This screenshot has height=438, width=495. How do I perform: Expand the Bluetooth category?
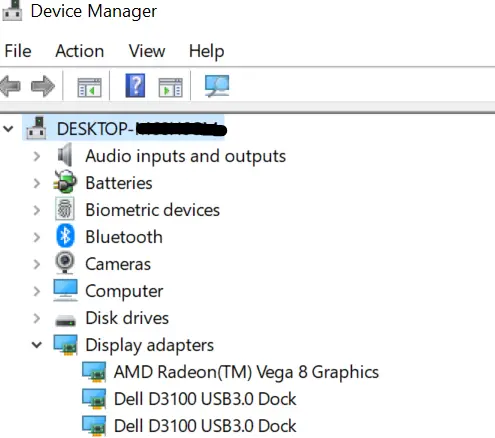pyautogui.click(x=37, y=237)
